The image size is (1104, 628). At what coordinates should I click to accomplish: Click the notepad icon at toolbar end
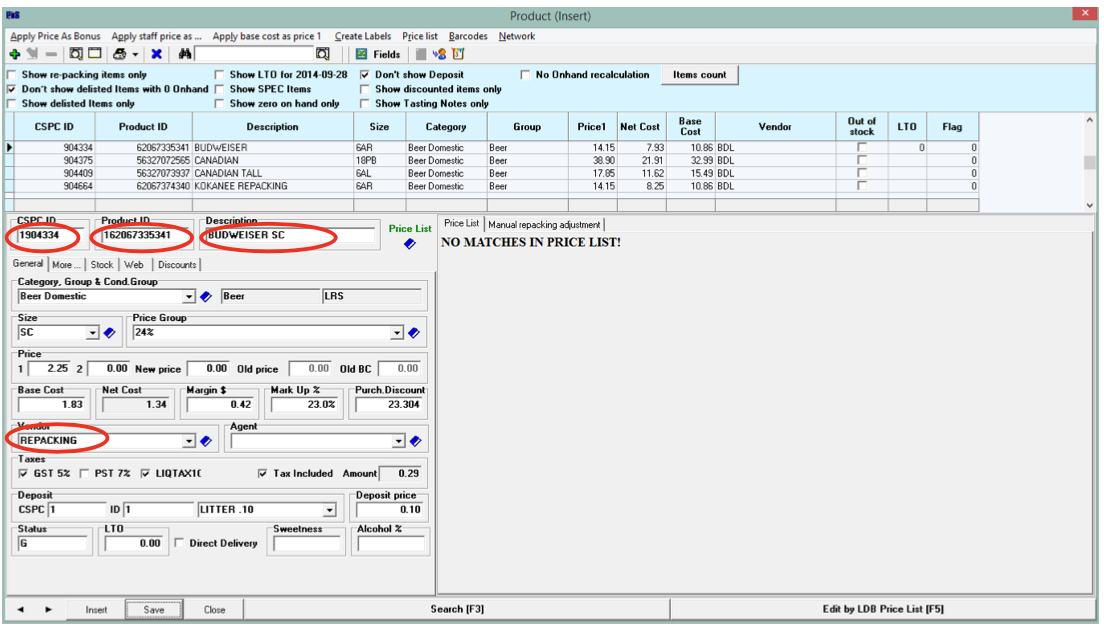click(x=458, y=54)
